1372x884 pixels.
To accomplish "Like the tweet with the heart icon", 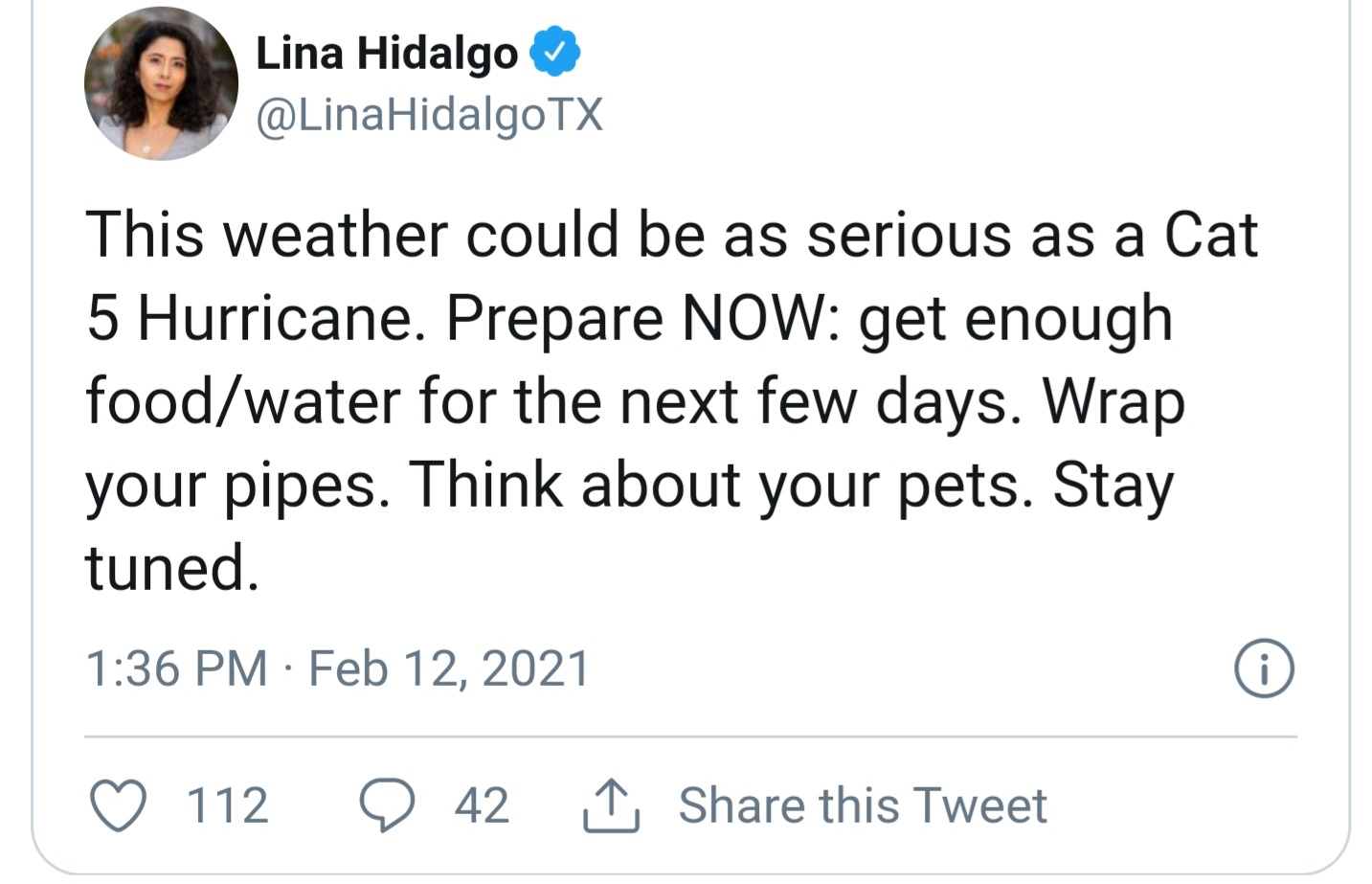I will click(x=119, y=805).
